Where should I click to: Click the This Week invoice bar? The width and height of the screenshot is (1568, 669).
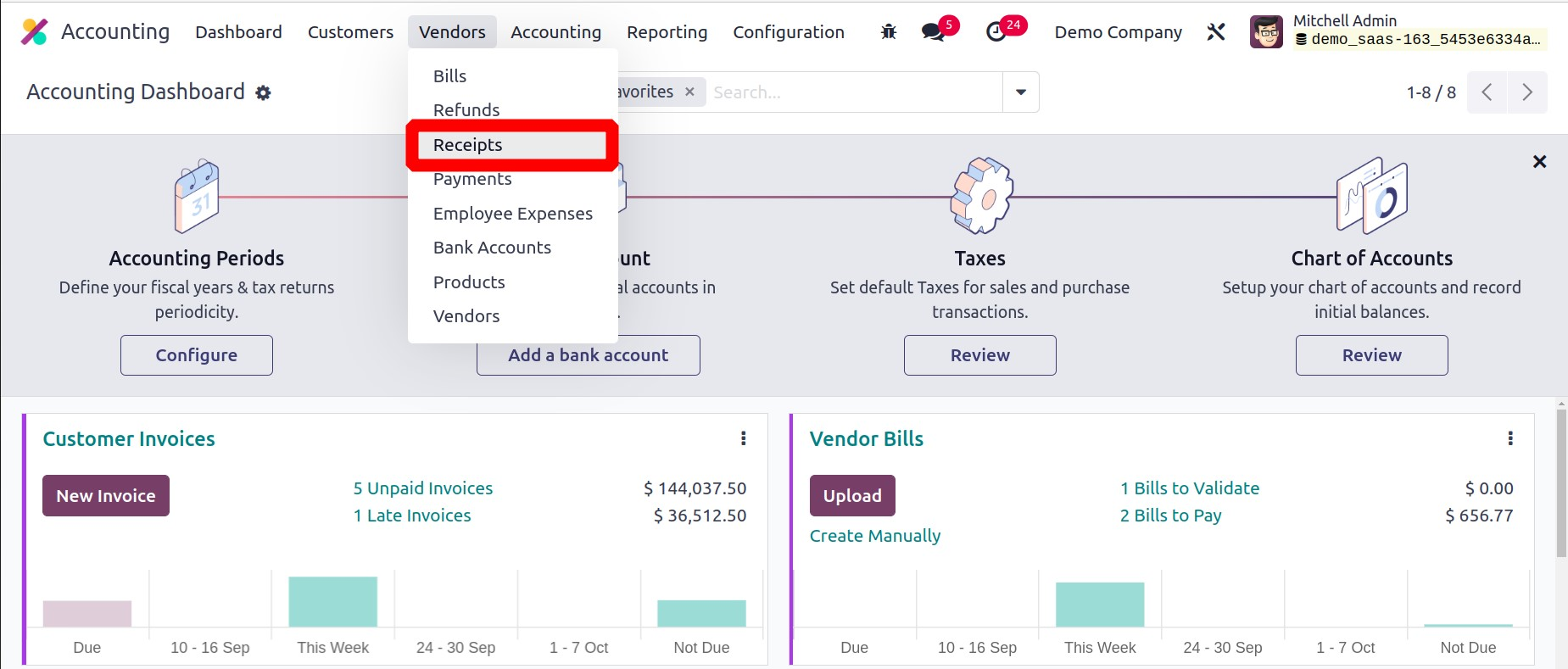332,601
